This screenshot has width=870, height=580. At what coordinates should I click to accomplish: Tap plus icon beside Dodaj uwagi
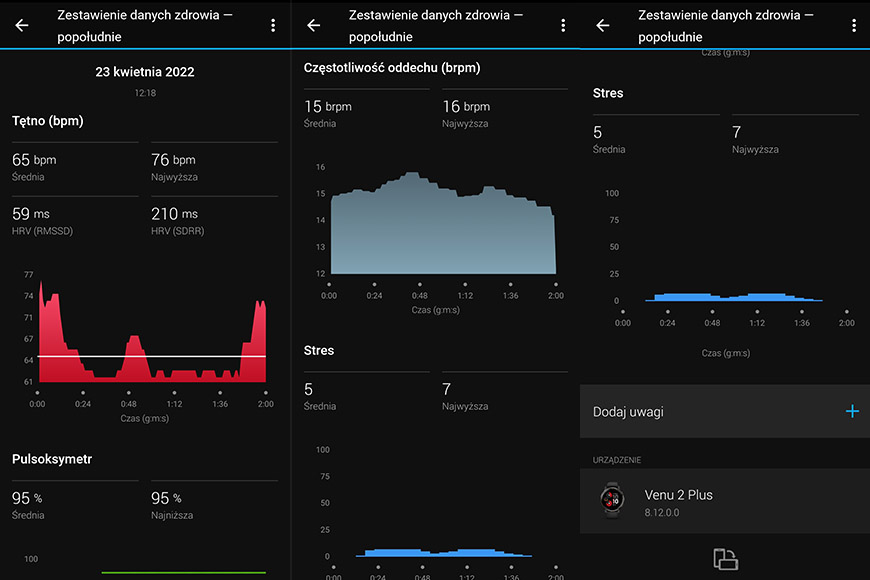point(852,411)
